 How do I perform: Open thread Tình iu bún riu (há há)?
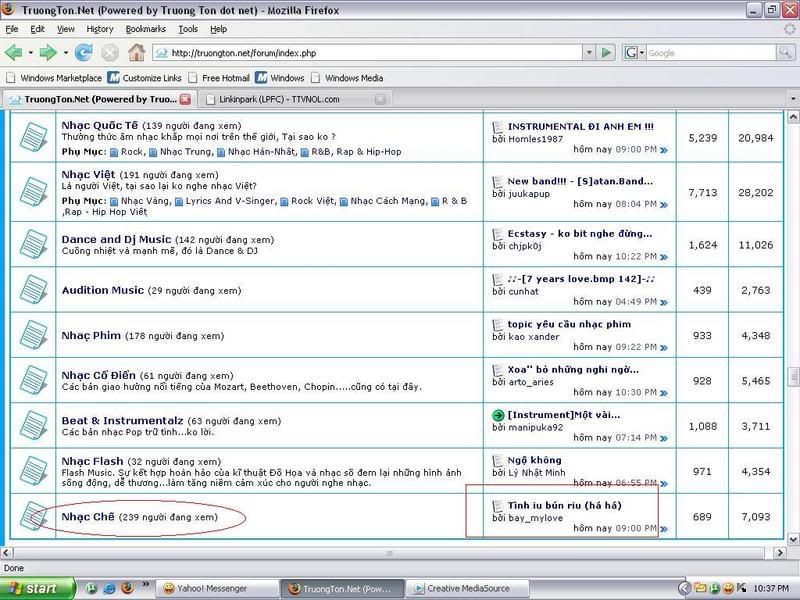564,506
